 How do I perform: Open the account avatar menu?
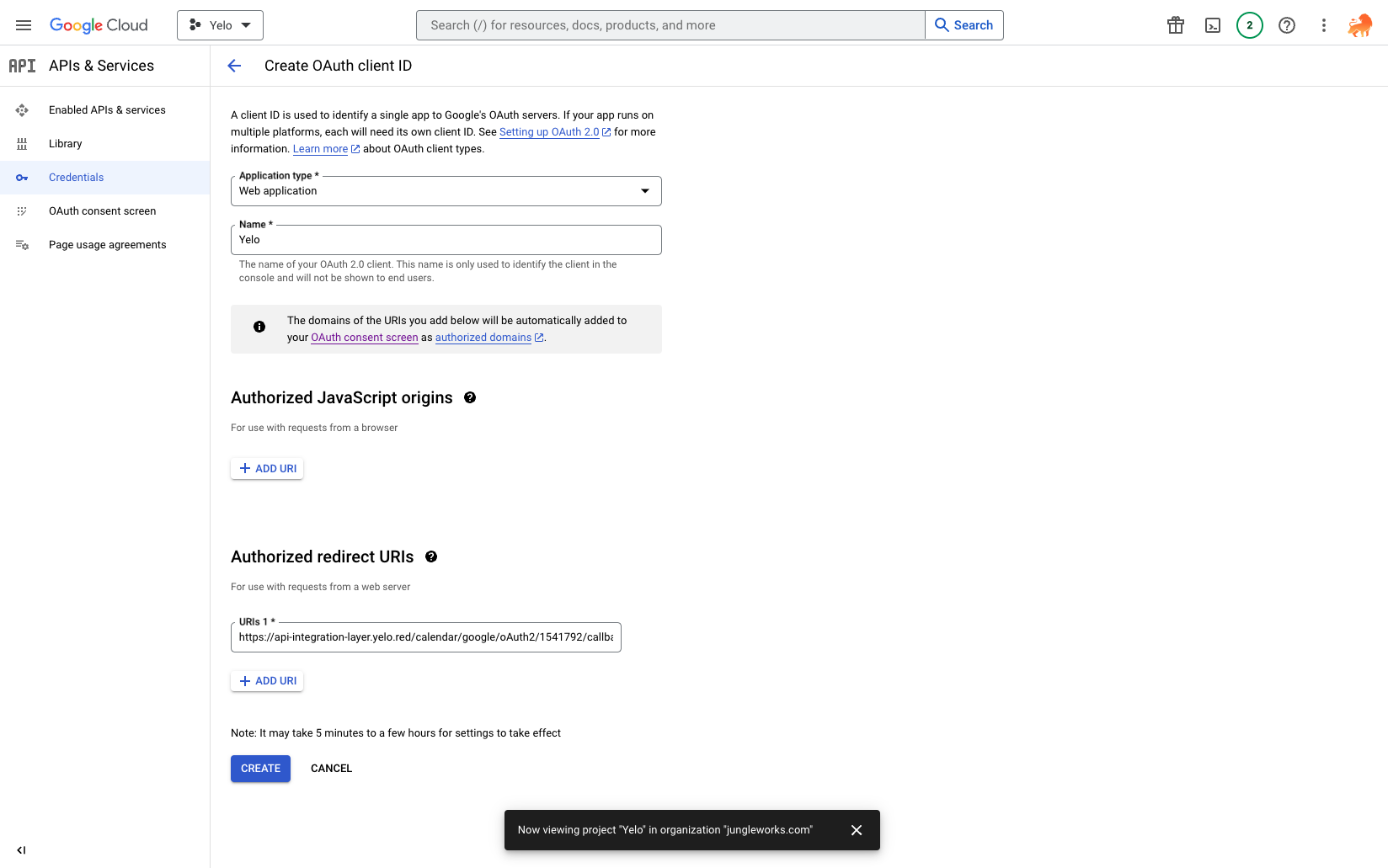(1360, 25)
